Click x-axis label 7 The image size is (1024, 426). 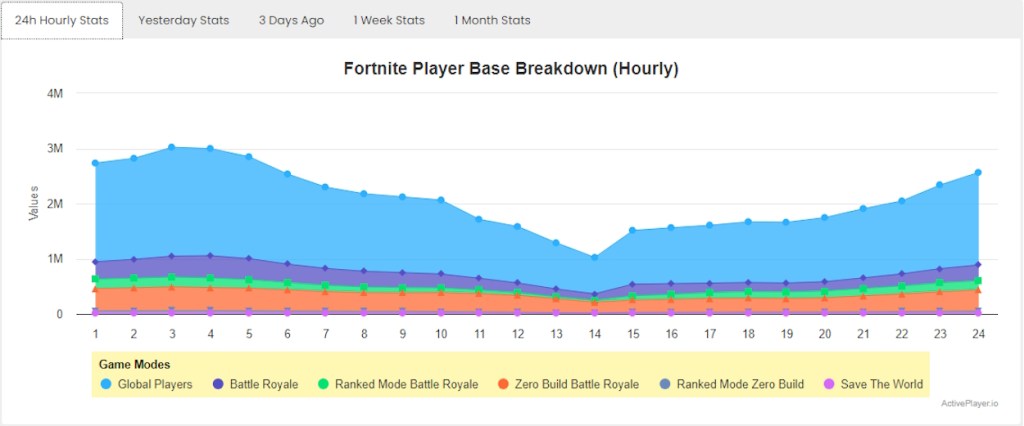coord(326,334)
